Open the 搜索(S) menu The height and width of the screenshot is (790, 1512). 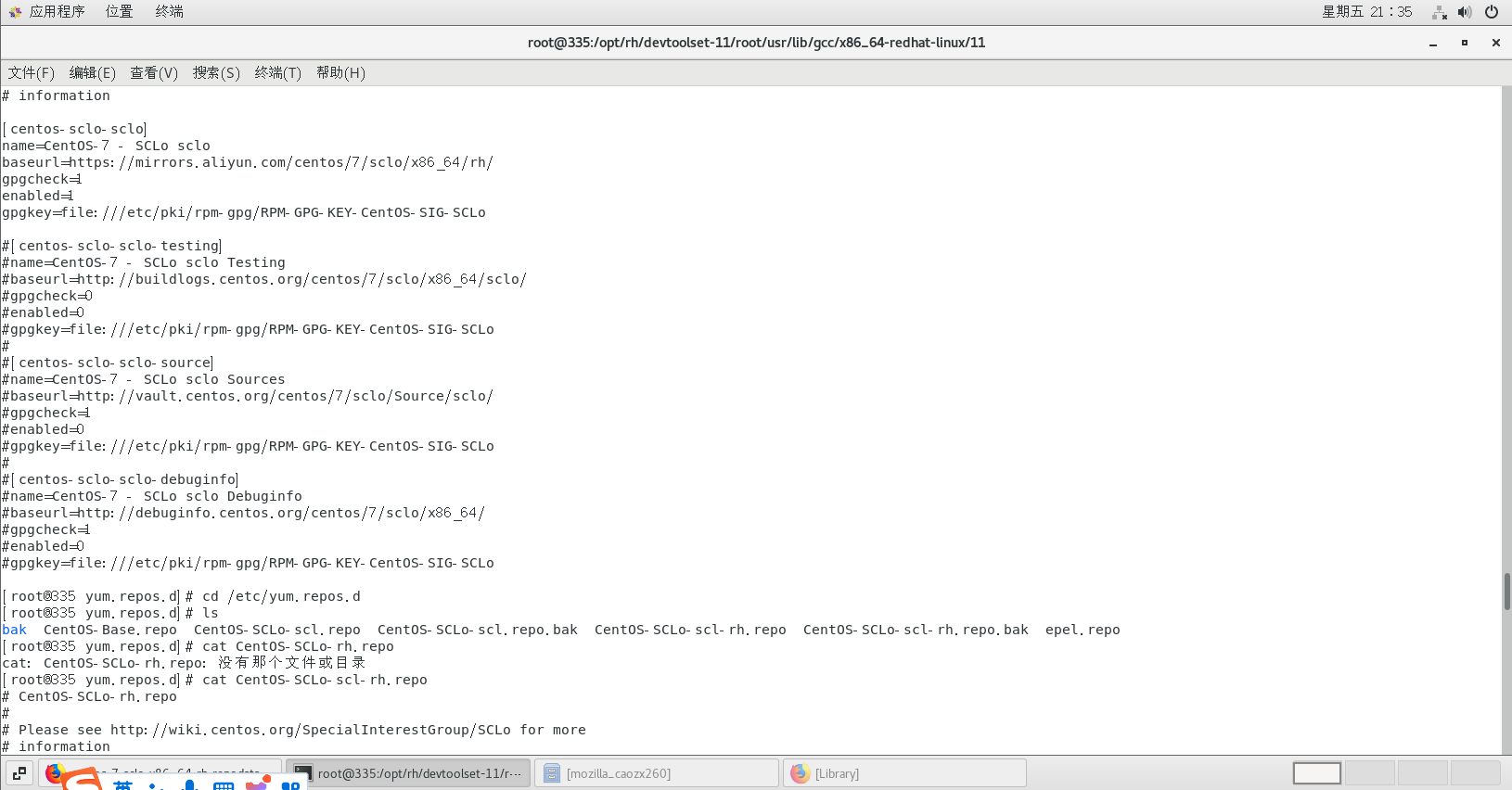click(x=216, y=73)
